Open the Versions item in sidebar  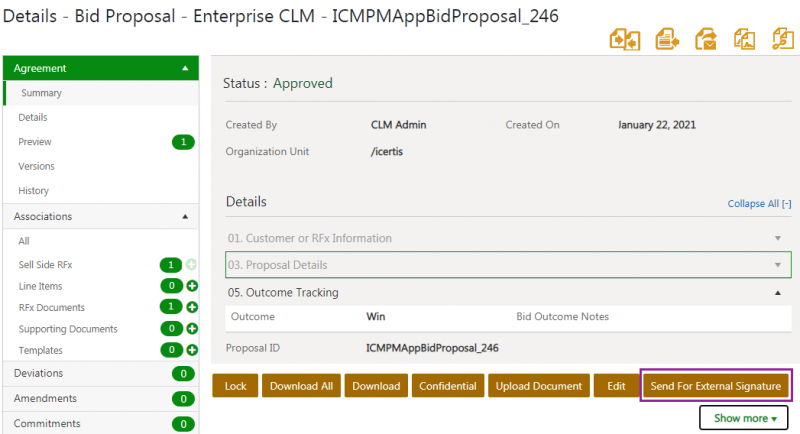[36, 166]
